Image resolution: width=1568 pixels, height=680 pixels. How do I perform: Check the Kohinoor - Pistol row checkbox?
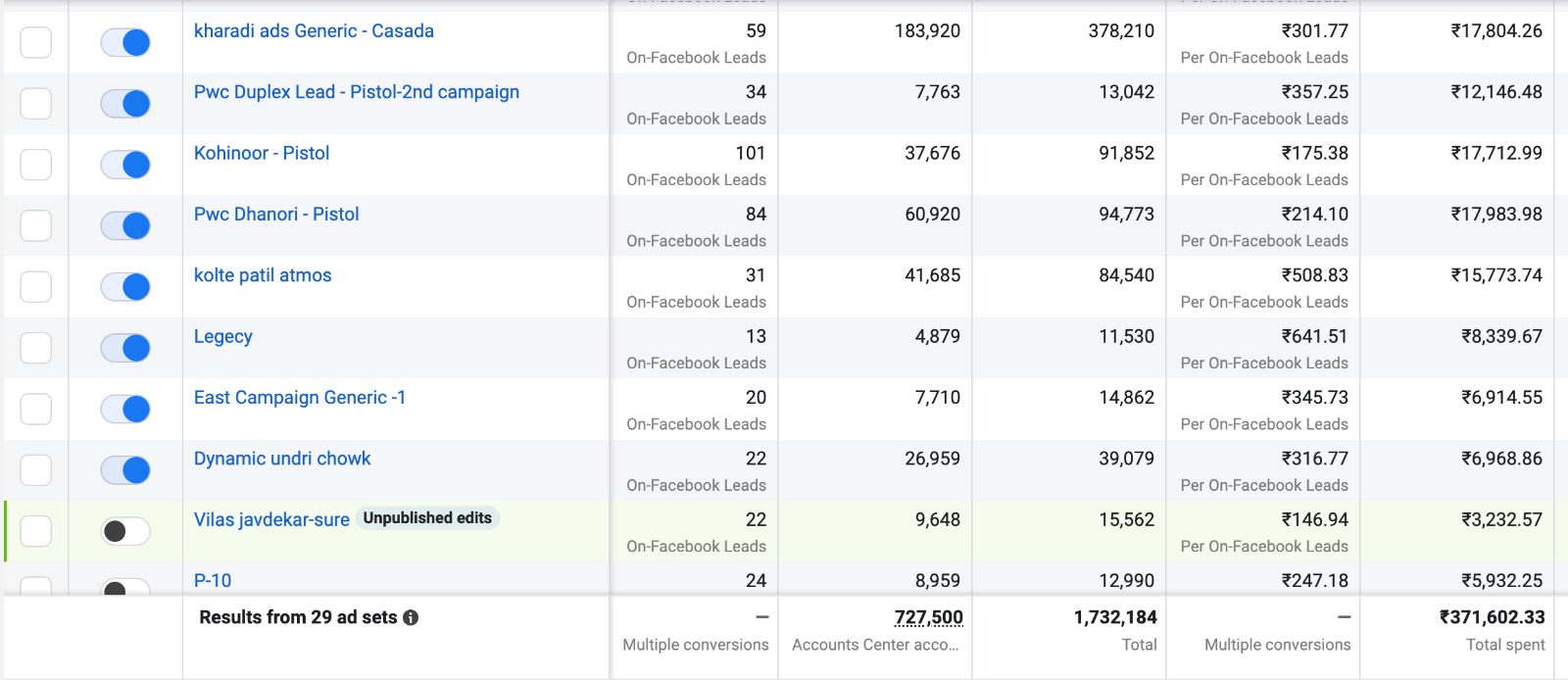(36, 165)
